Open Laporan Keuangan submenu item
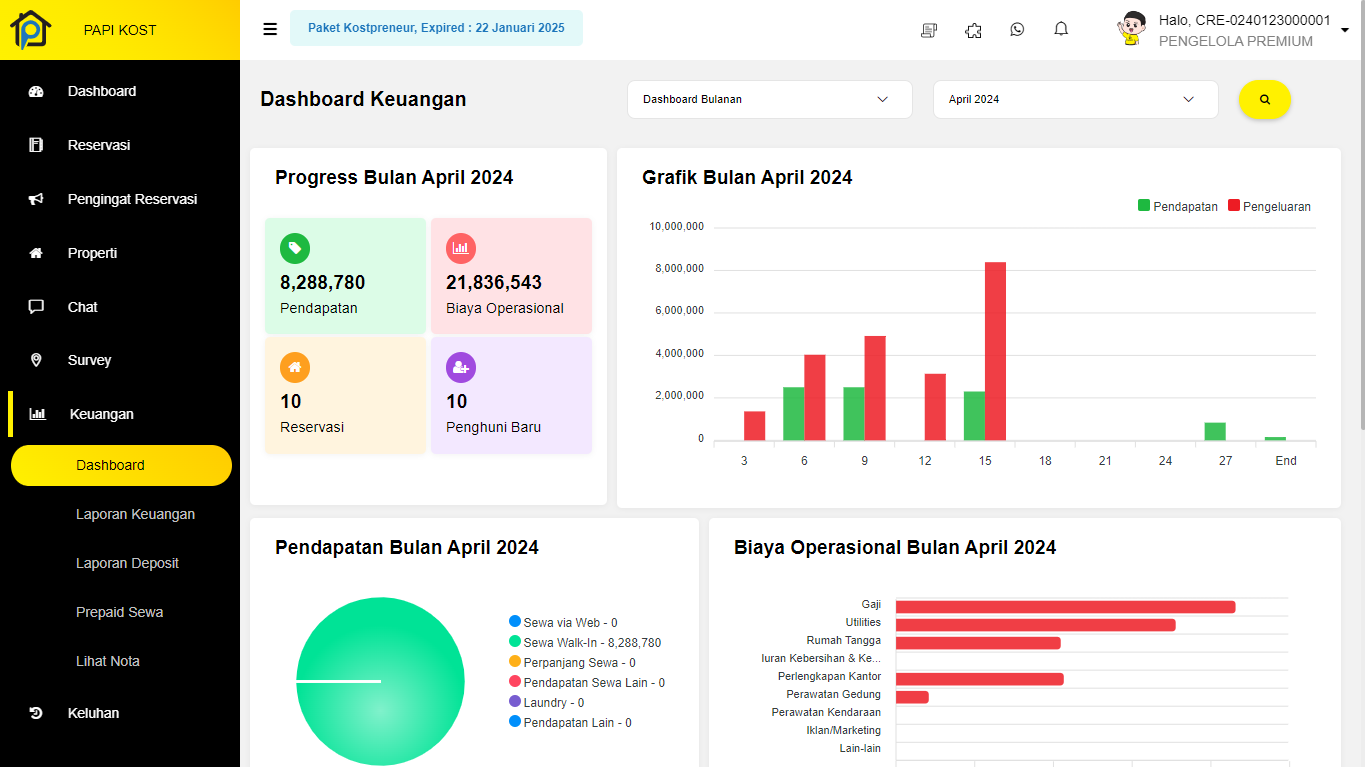Screen dimensions: 1365x767 pos(135,514)
